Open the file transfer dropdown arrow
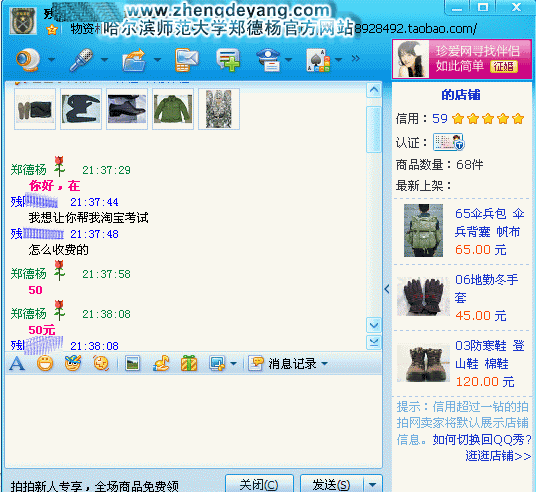Viewport: 536px width, 492px height. tap(157, 60)
